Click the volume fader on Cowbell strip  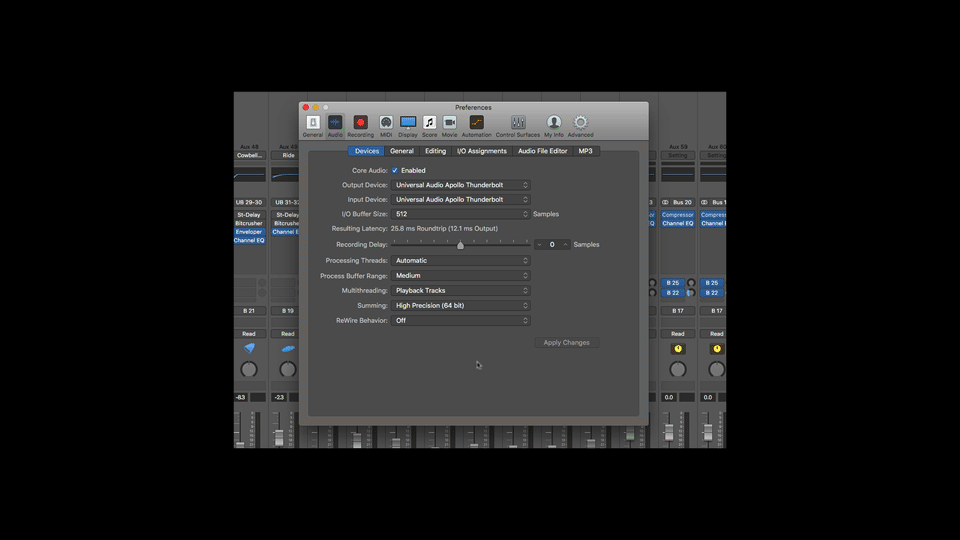point(240,443)
